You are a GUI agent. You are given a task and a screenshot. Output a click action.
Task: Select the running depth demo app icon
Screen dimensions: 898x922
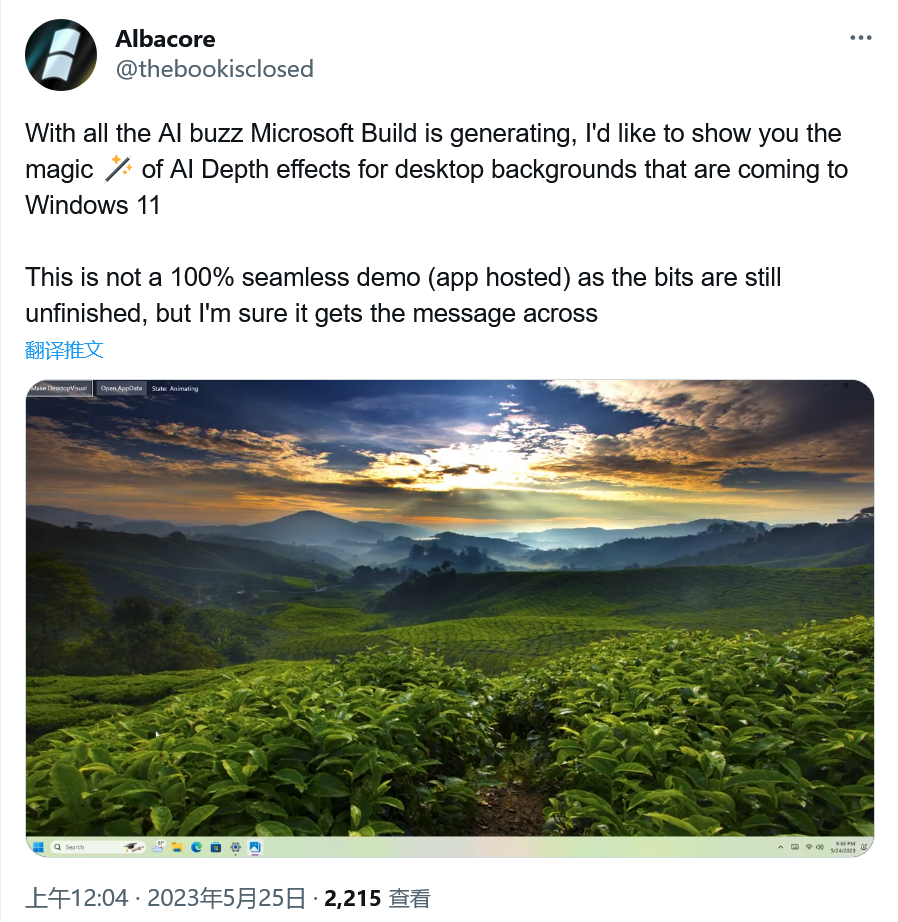click(x=255, y=847)
